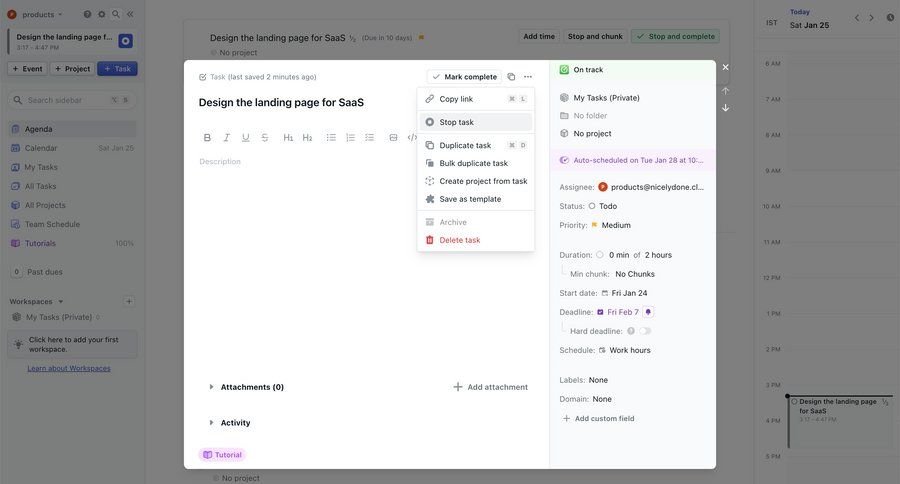This screenshot has width=900, height=484.
Task: Insert checklist in description
Action: click(x=370, y=137)
